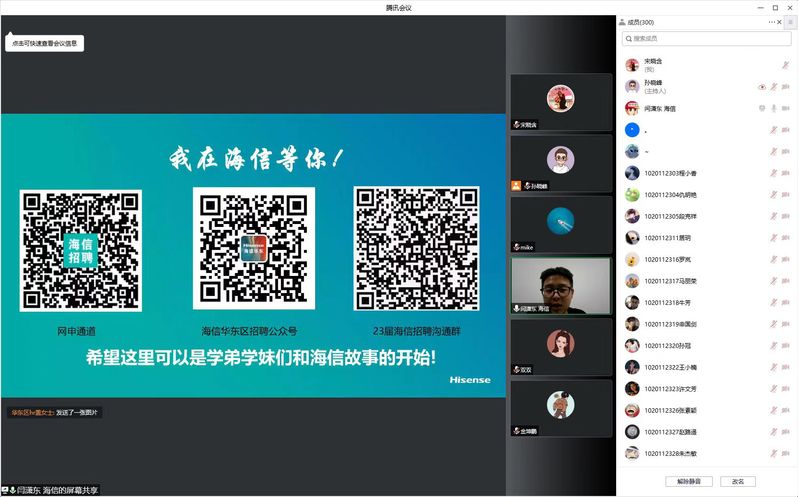Open the member panel more options (…) menu
The image size is (798, 497).
click(x=771, y=22)
